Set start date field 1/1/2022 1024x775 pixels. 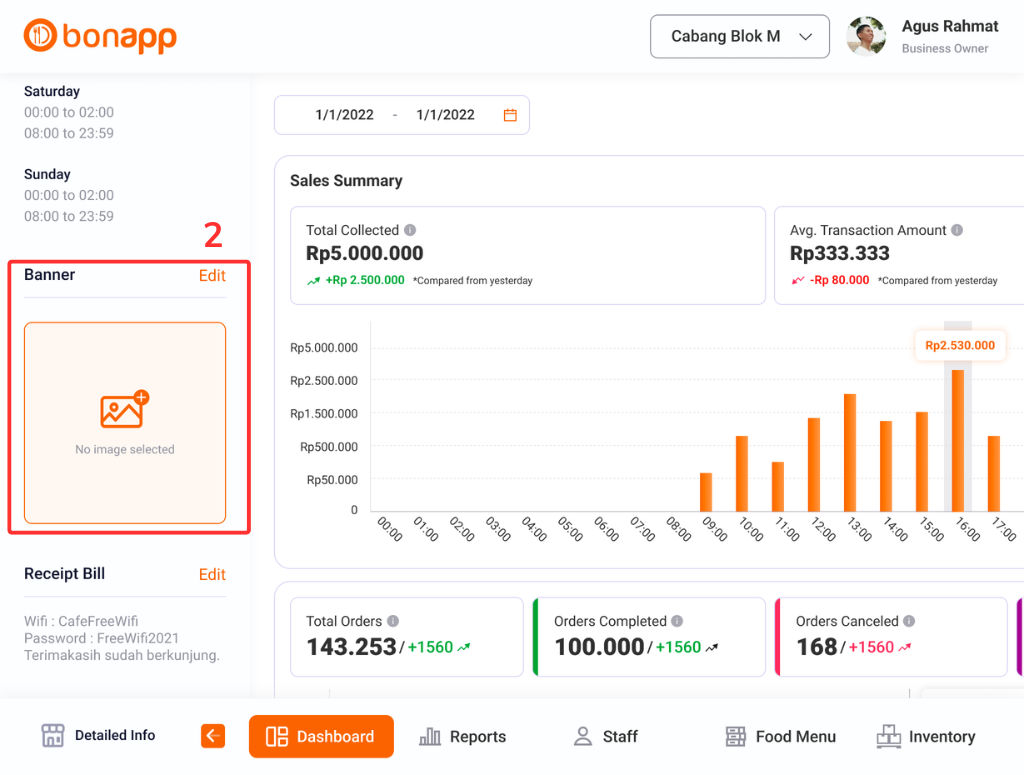(x=344, y=115)
